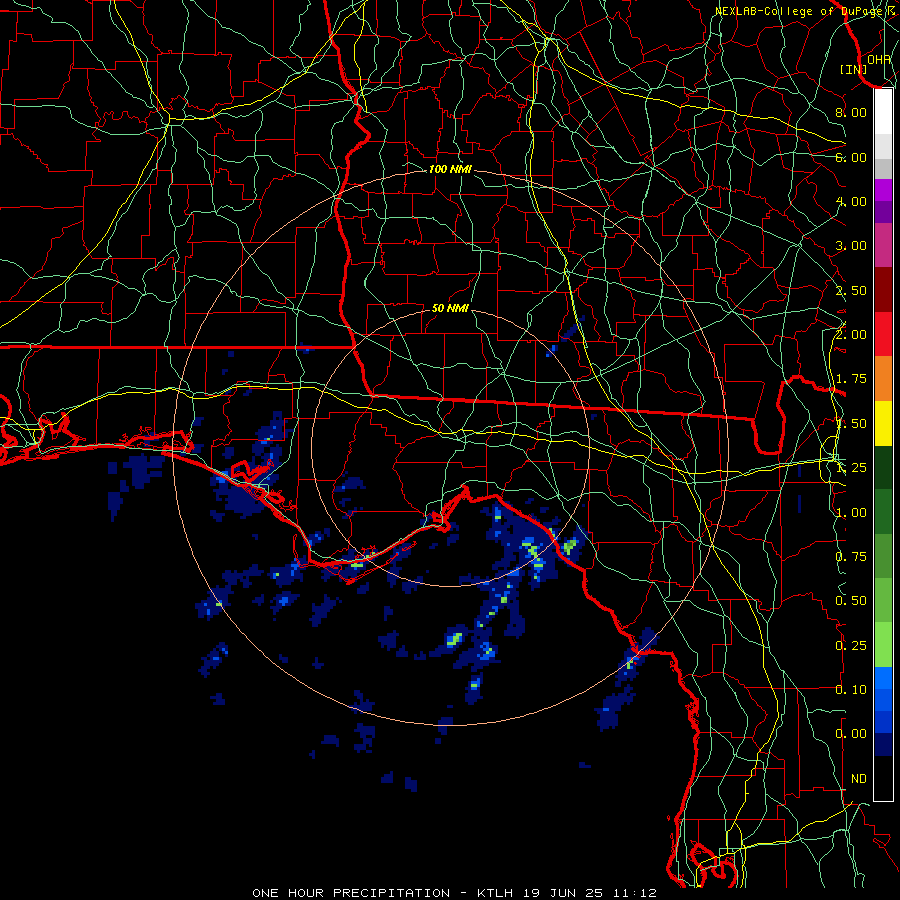This screenshot has width=900, height=900.
Task: Click the 50 NMI range ring label
Action: click(450, 308)
